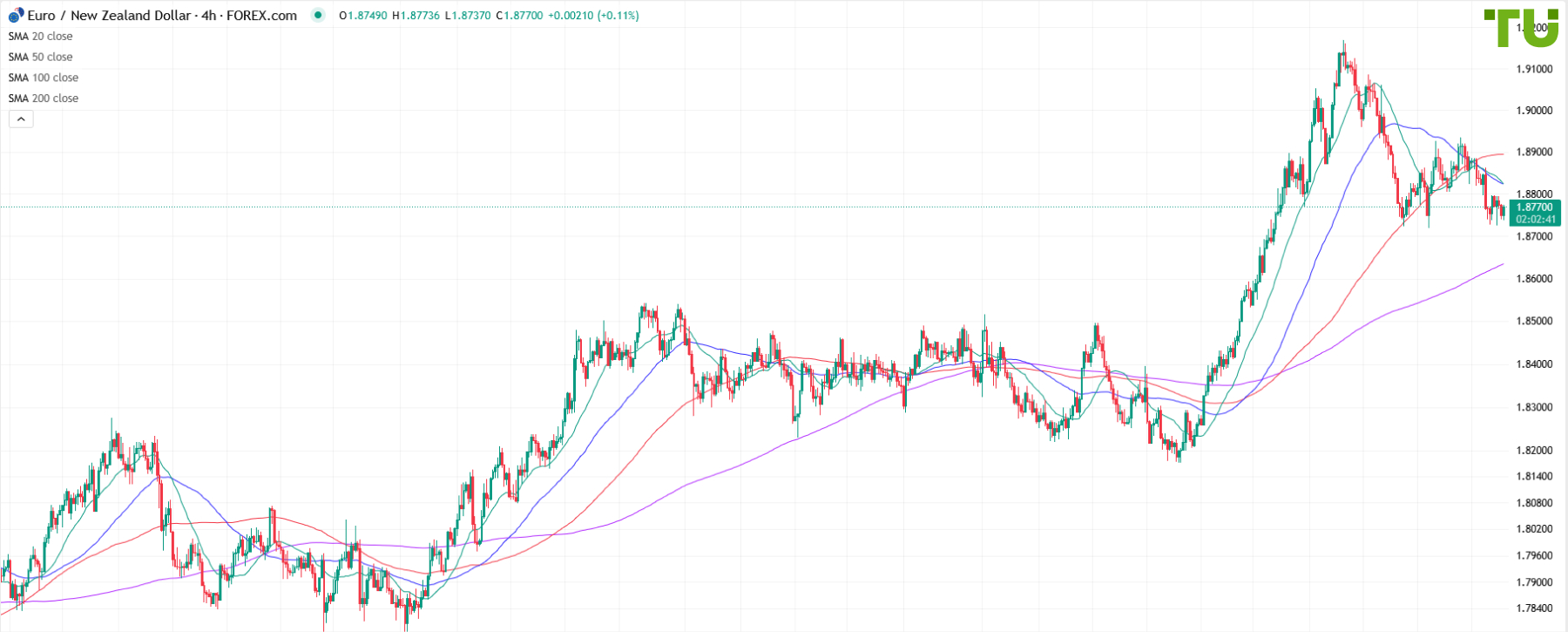The image size is (1568, 632).
Task: Click the EUR/NZD currency pair flag icon
Action: 16,16
